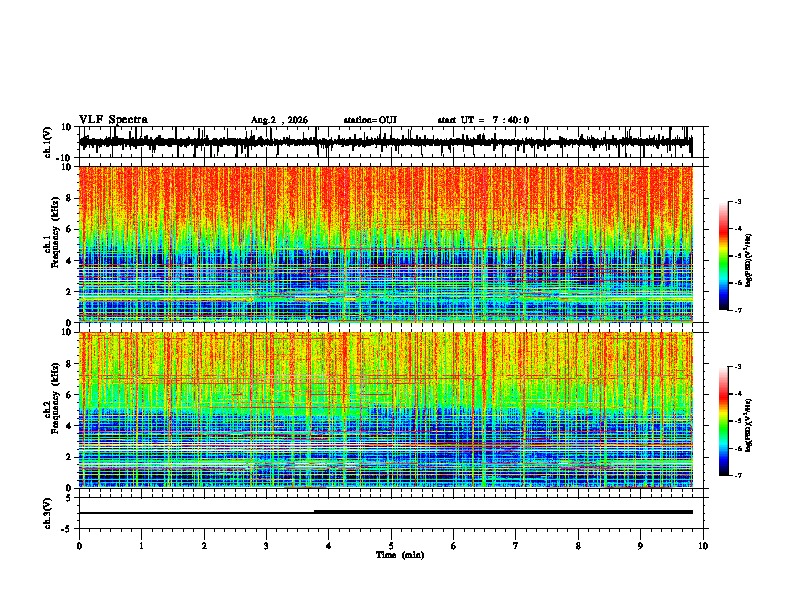Click the "-3" label on ch.1 color bar
This screenshot has height=612, width=792.
tap(737, 201)
